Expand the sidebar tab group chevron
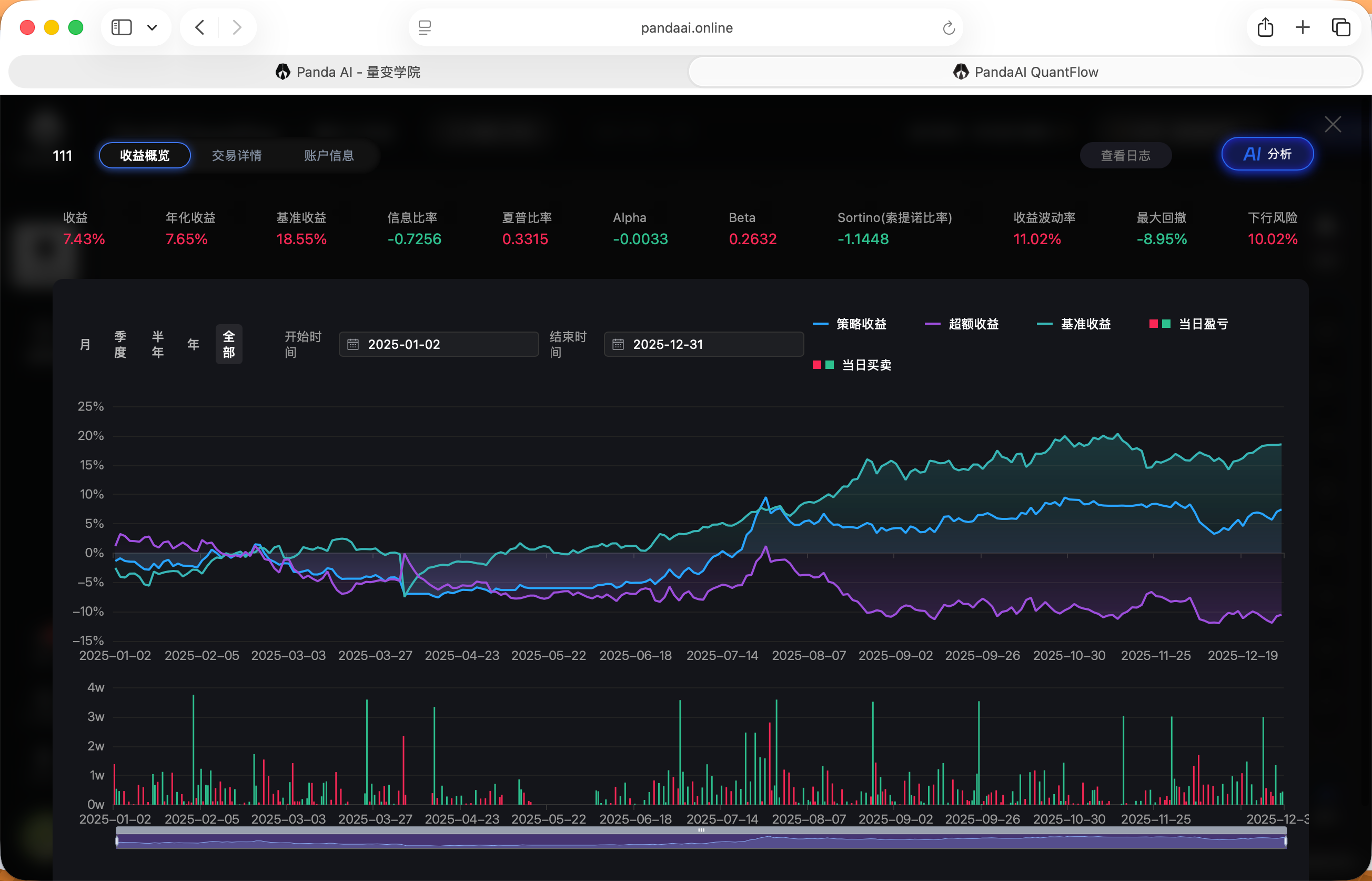1372x881 pixels. tap(152, 27)
